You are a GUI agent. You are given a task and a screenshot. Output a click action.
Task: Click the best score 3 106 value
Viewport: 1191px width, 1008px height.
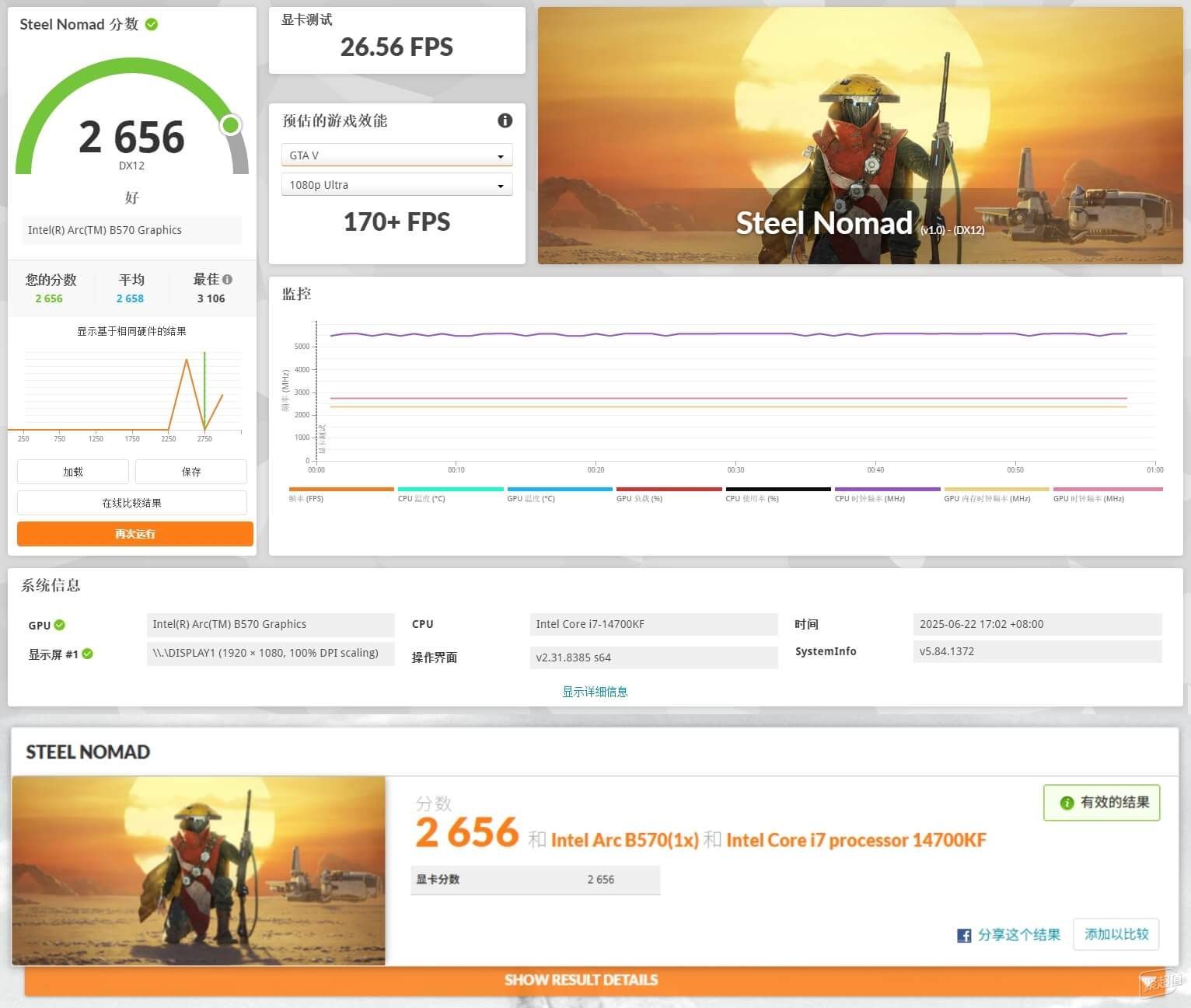click(x=211, y=298)
